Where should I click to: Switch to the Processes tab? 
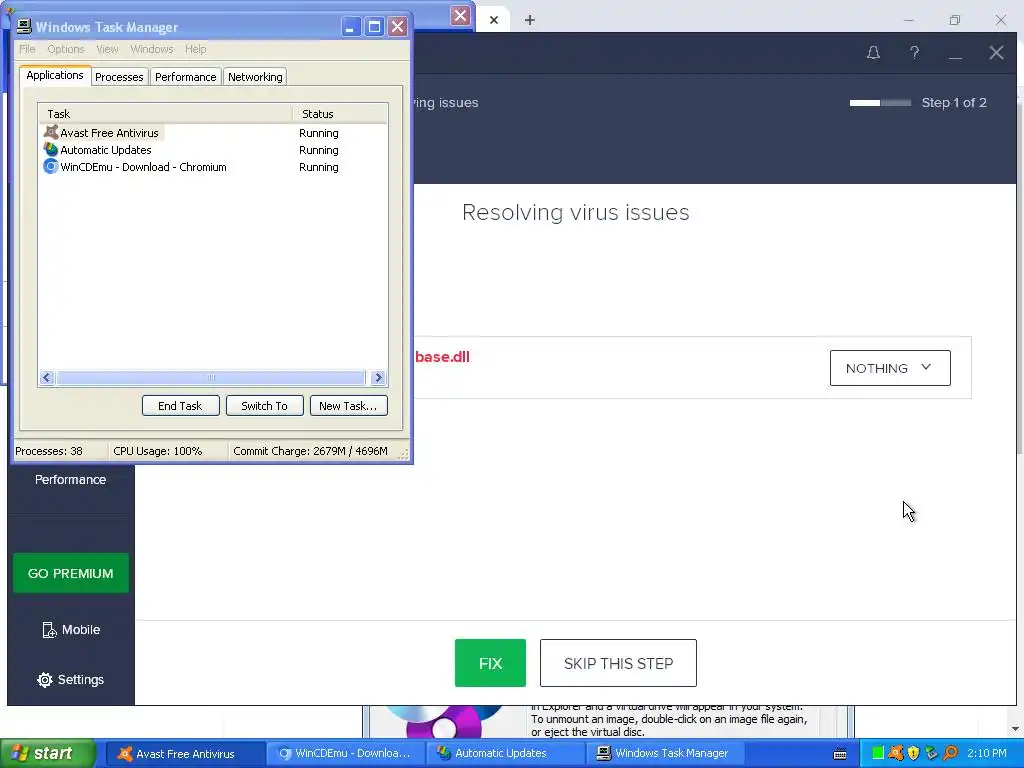coord(119,76)
